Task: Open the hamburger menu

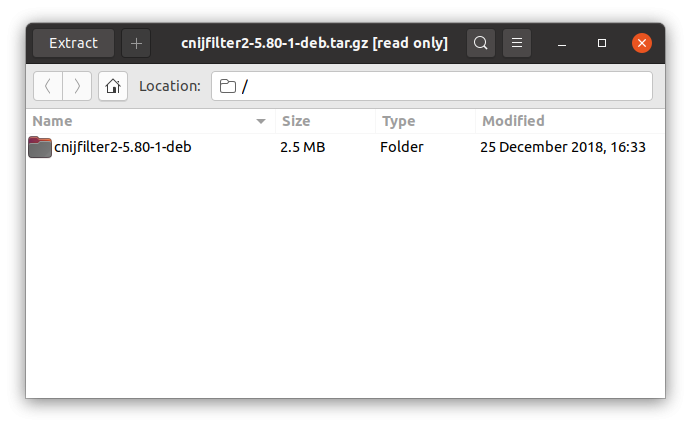Action: (517, 43)
